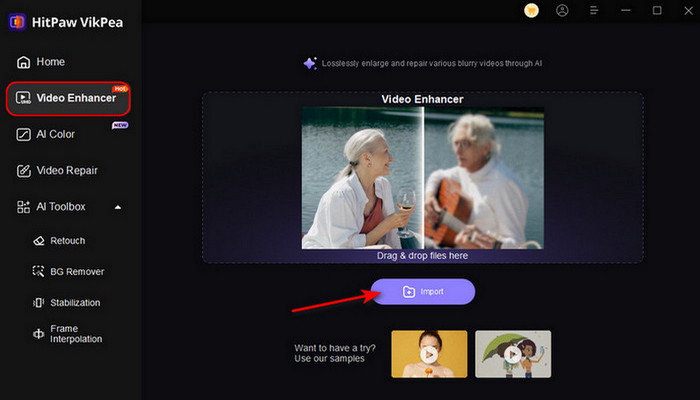
Task: Close the HitPaw VikPea window
Action: point(688,10)
